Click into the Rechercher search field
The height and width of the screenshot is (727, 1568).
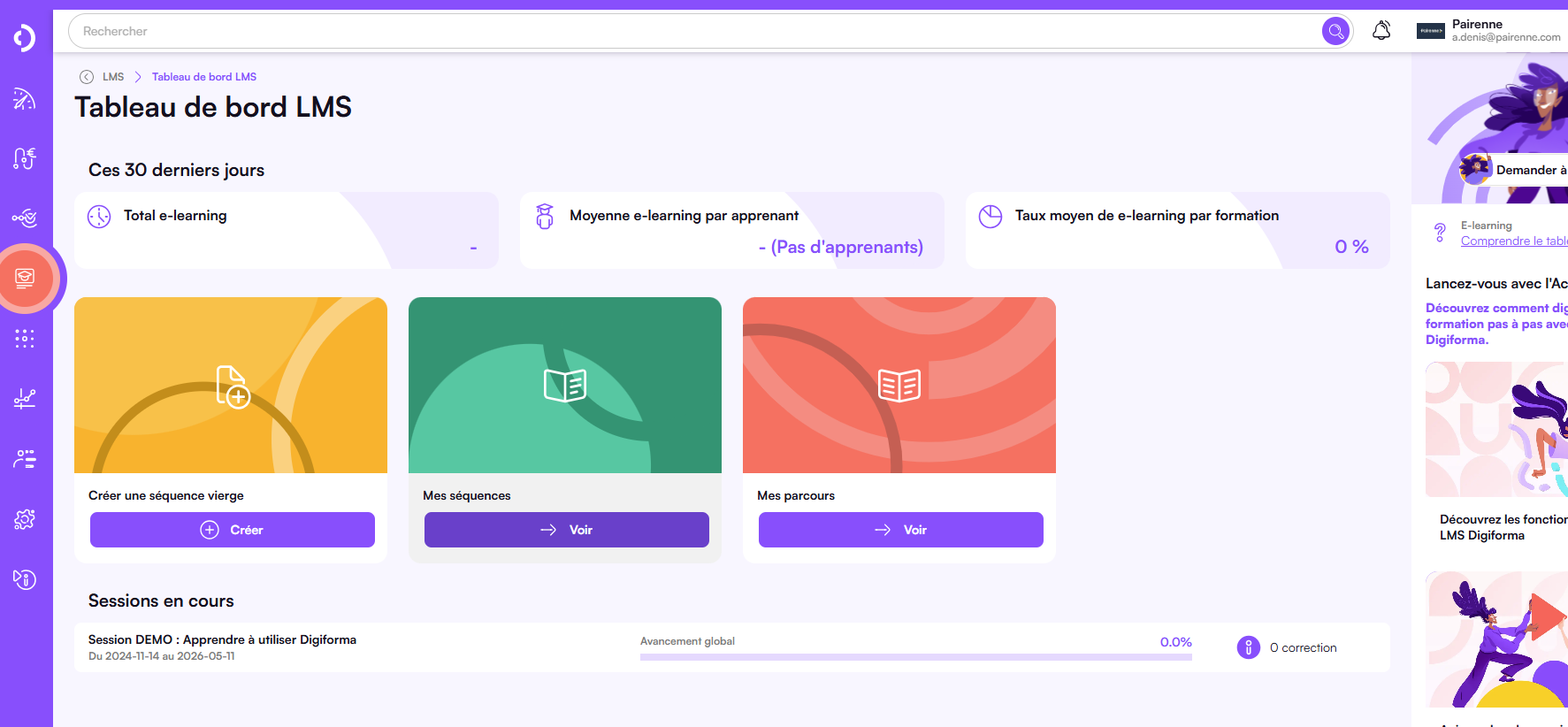(x=694, y=31)
